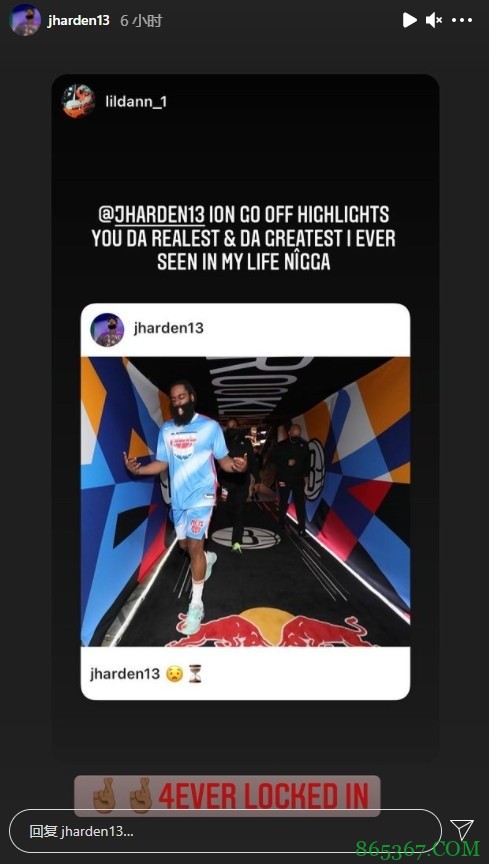Open the three-dot more options menu
This screenshot has width=489, height=864.
click(461, 20)
